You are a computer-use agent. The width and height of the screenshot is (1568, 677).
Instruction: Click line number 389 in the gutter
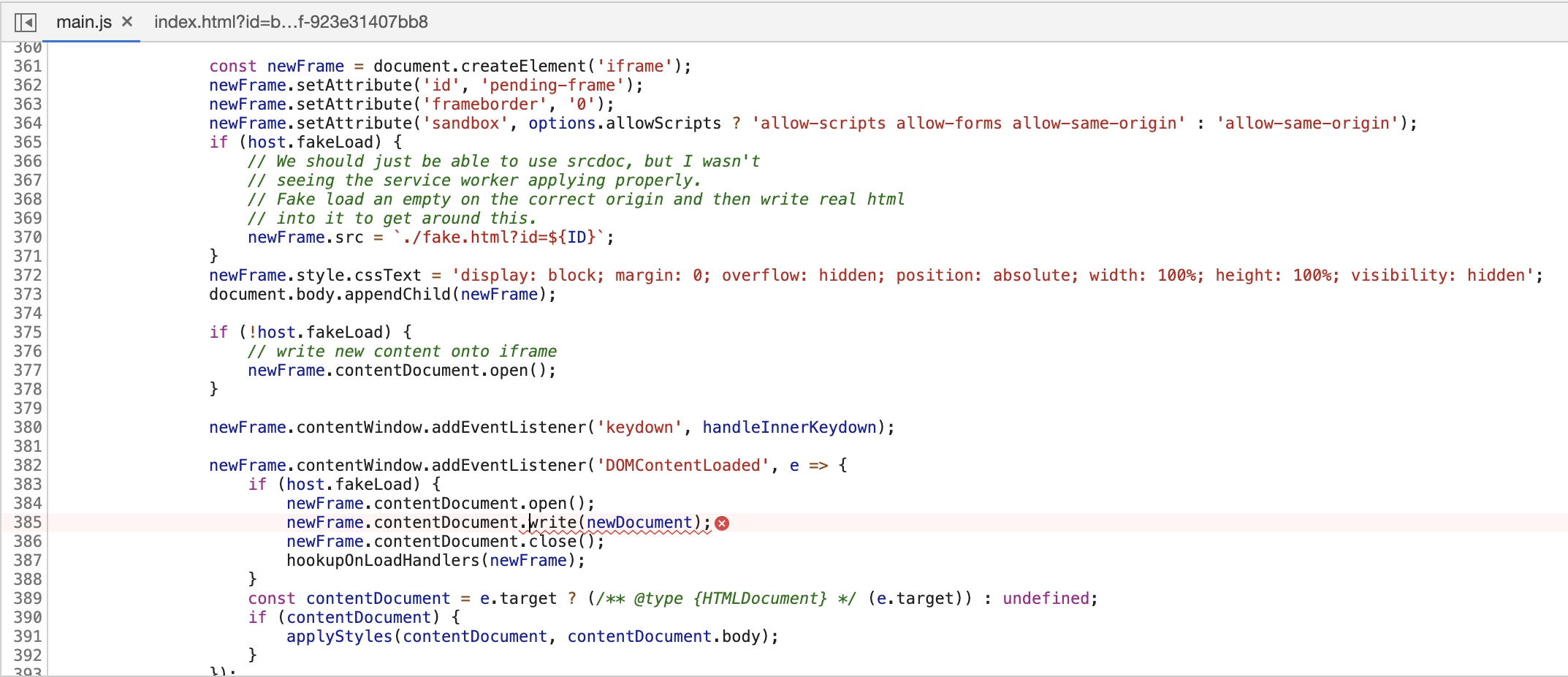[x=28, y=598]
